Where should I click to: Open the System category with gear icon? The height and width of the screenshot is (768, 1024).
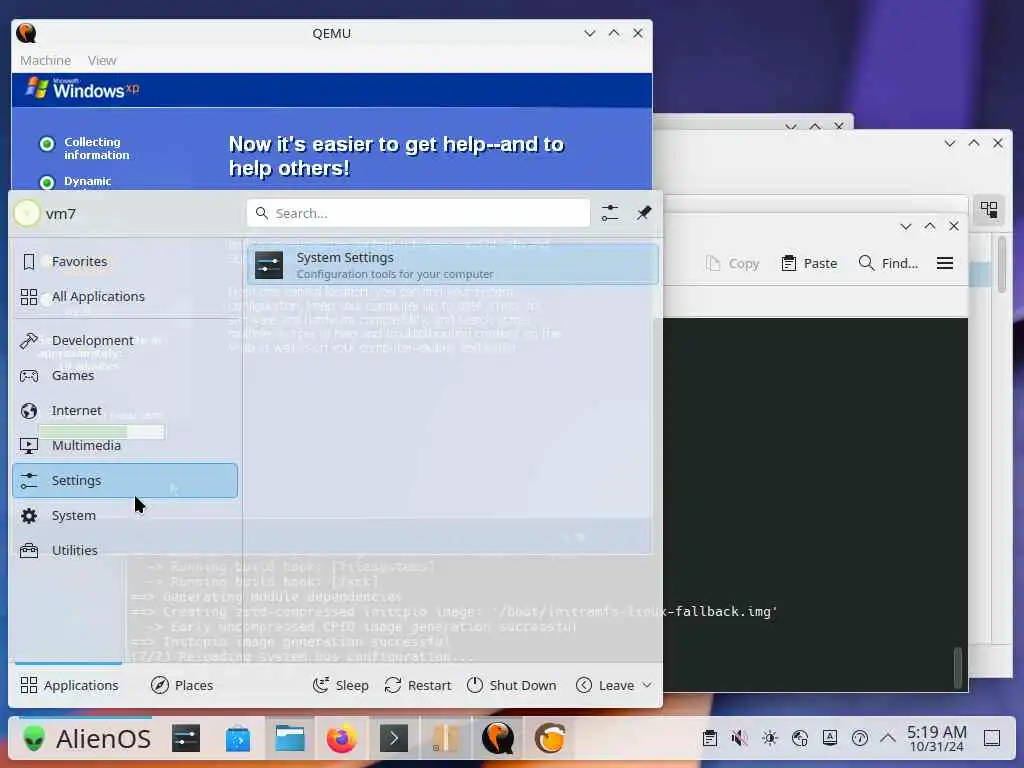(x=125, y=516)
